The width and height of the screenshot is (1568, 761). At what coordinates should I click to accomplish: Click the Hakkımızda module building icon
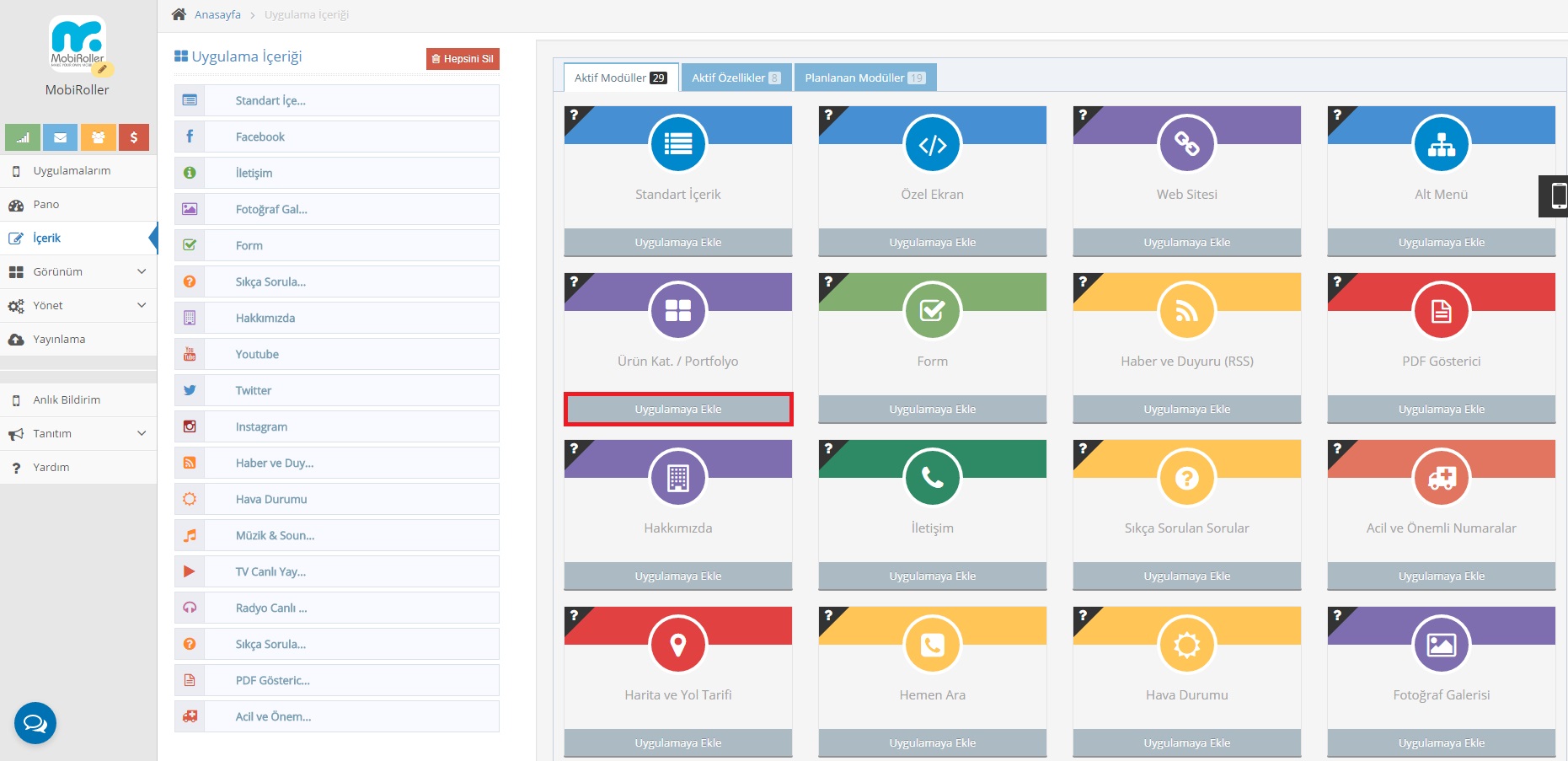coord(678,478)
